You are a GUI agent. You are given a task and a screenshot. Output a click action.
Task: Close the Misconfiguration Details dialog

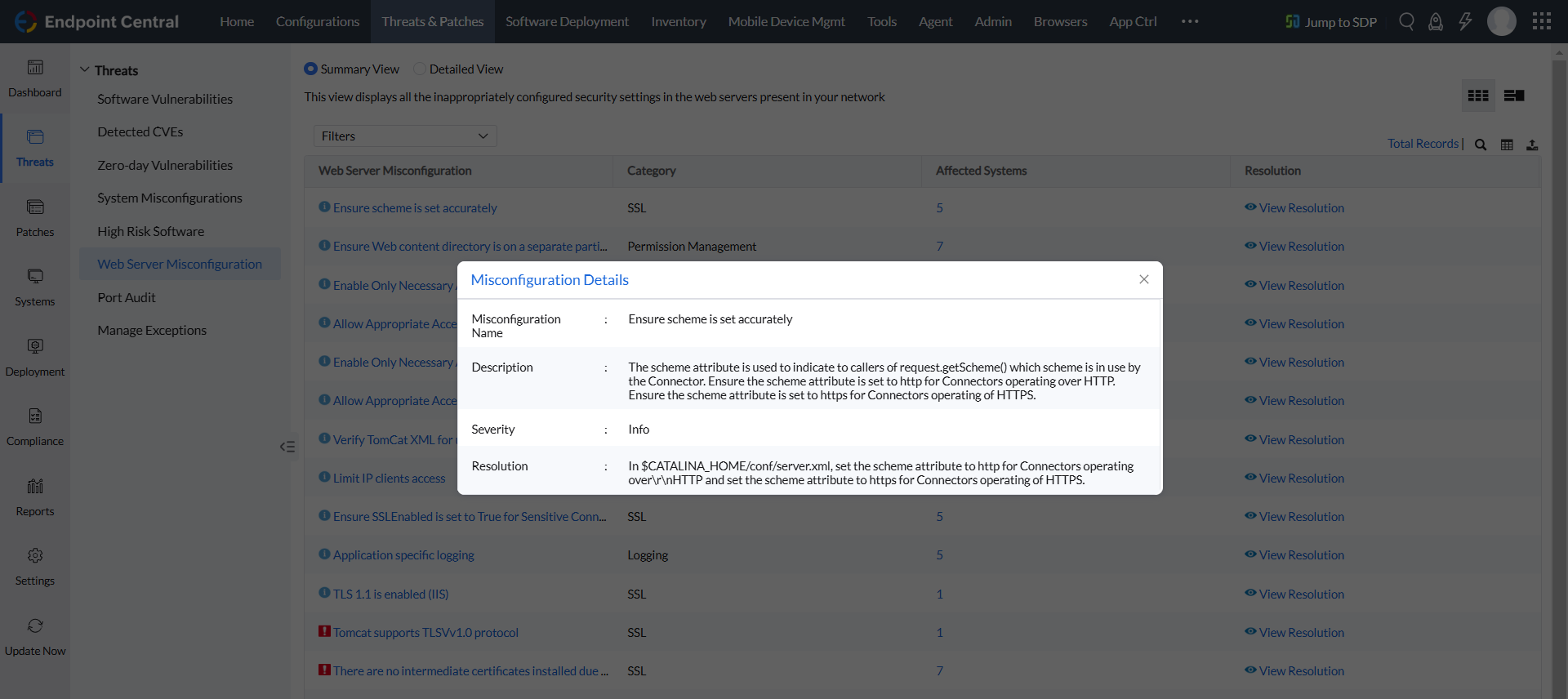tap(1144, 279)
